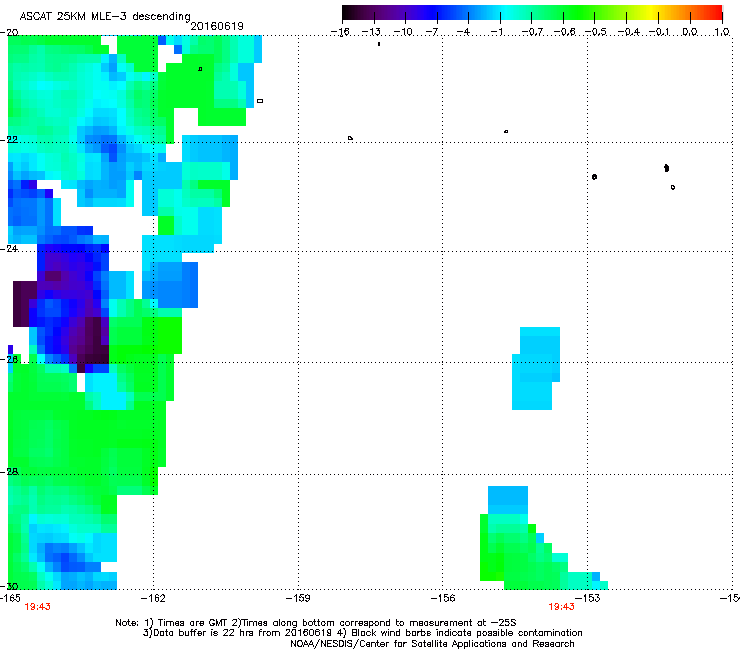Click the red '19:43' time near '-153'
Screen dimensions: 740x650
(561, 607)
